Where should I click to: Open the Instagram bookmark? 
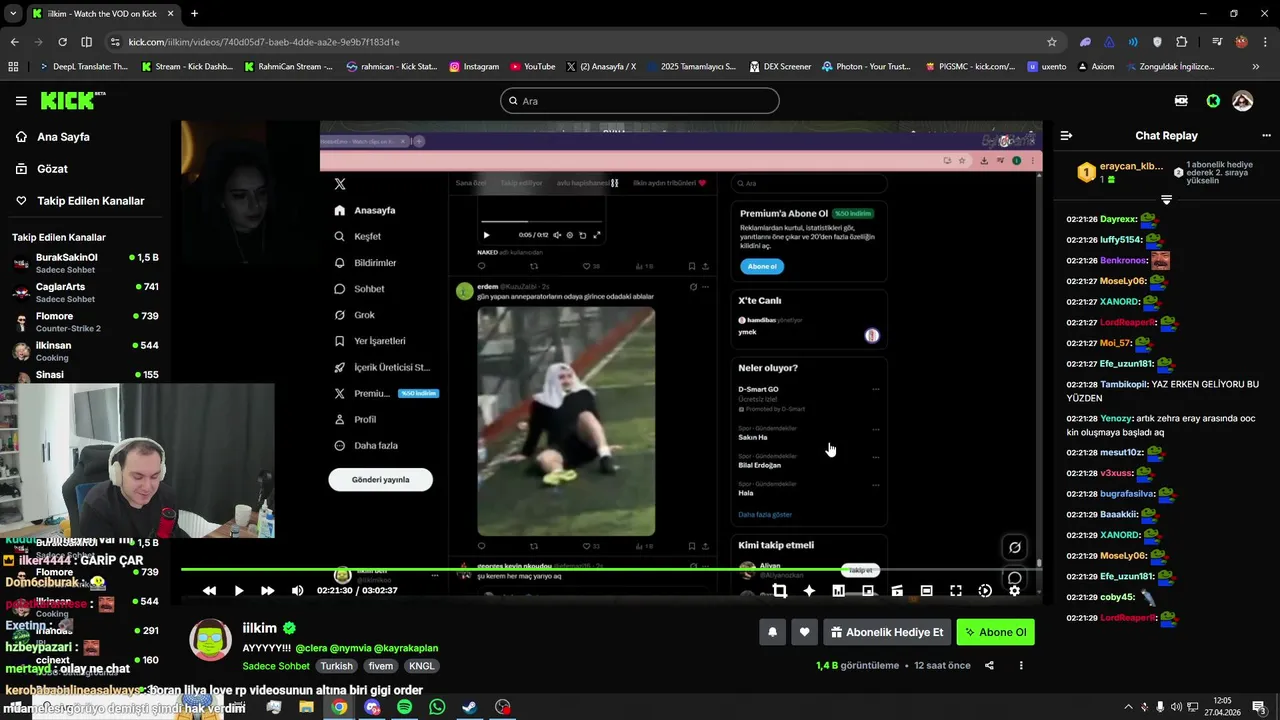pos(474,67)
